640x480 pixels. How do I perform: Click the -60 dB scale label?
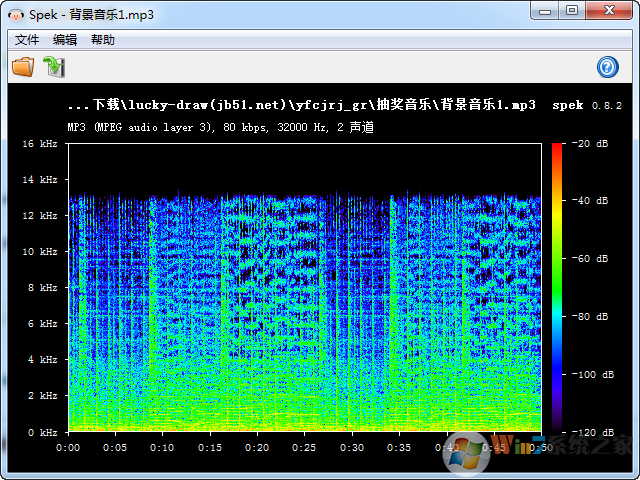[590, 258]
